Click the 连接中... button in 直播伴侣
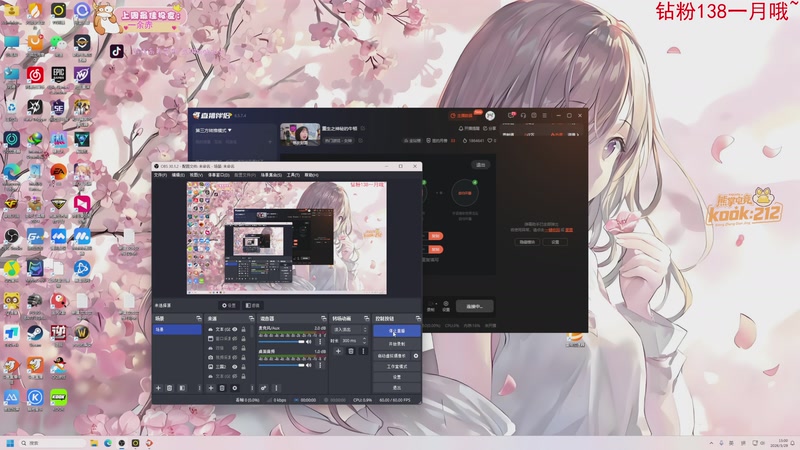 (x=474, y=306)
